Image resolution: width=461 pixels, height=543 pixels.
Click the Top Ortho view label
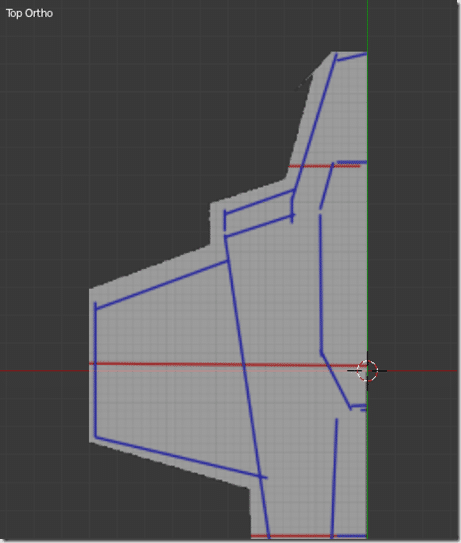coord(29,14)
